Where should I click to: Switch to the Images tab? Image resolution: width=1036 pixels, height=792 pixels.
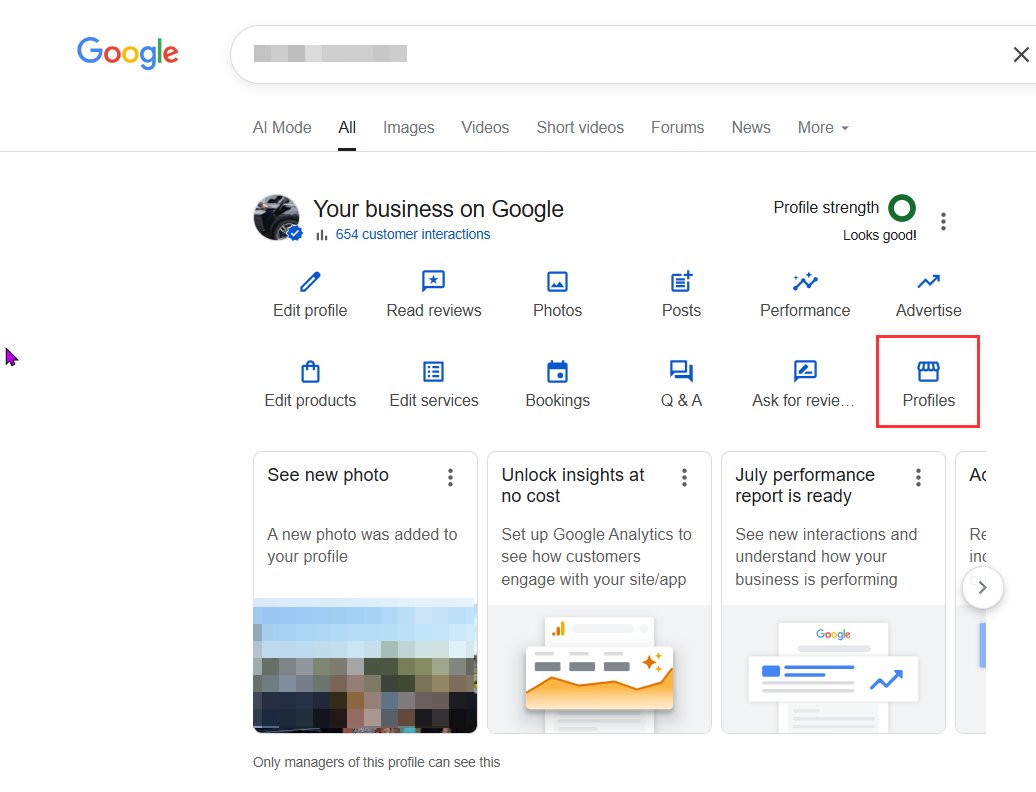pyautogui.click(x=408, y=127)
